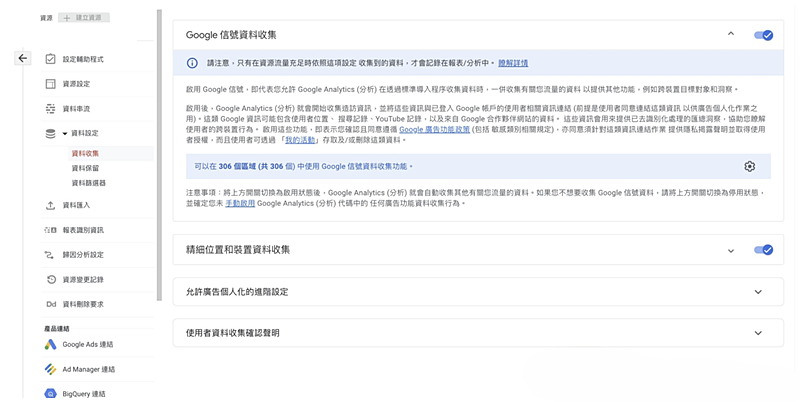Image resolution: width=800 pixels, height=402 pixels.
Task: Open the 我的活動 link
Action: point(300,140)
